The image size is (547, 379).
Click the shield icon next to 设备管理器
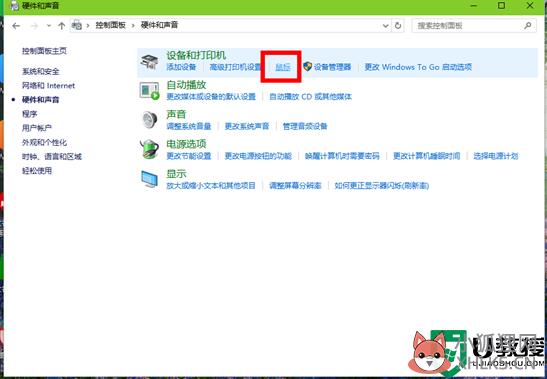307,67
